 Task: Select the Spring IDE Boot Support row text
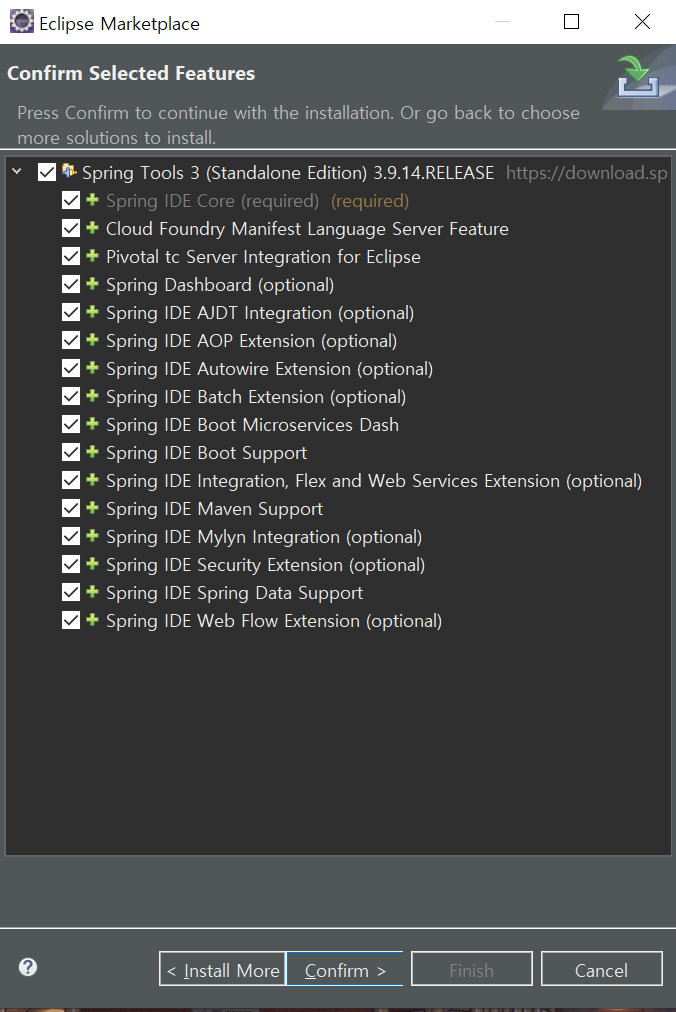[207, 453]
